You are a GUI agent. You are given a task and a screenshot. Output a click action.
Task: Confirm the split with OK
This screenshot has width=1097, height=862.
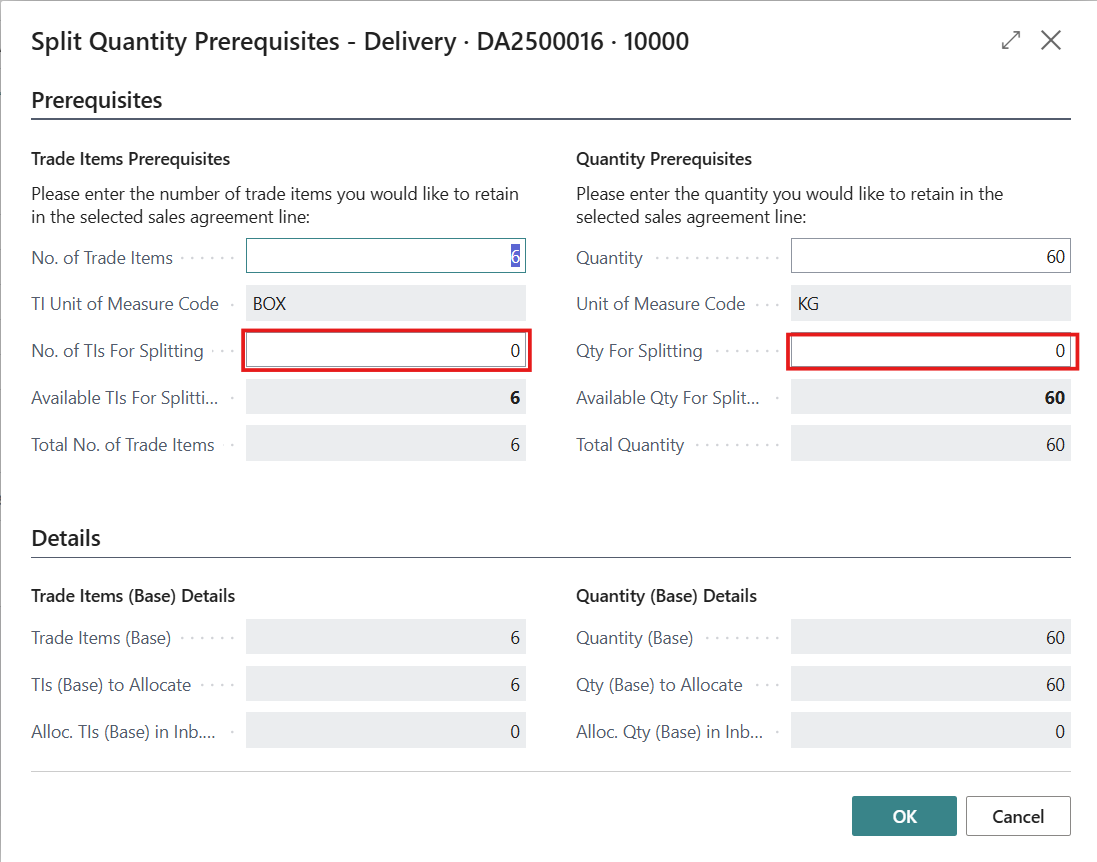pos(904,816)
